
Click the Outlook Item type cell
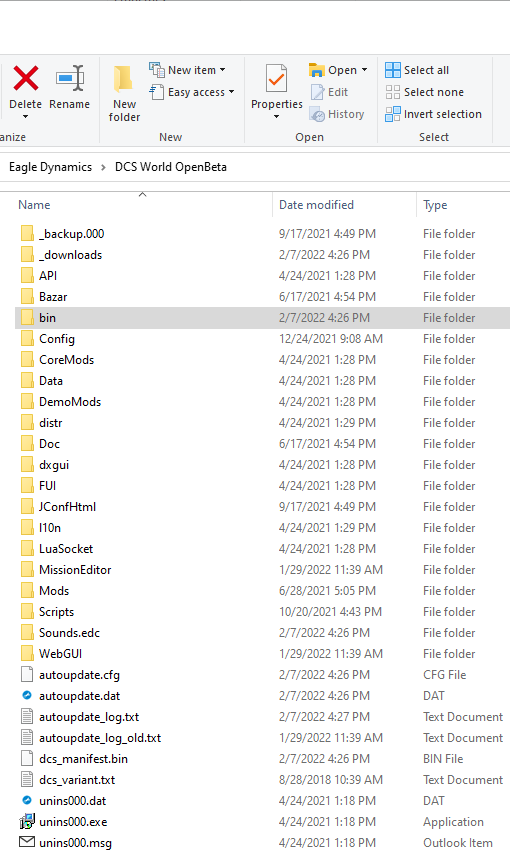(x=458, y=843)
